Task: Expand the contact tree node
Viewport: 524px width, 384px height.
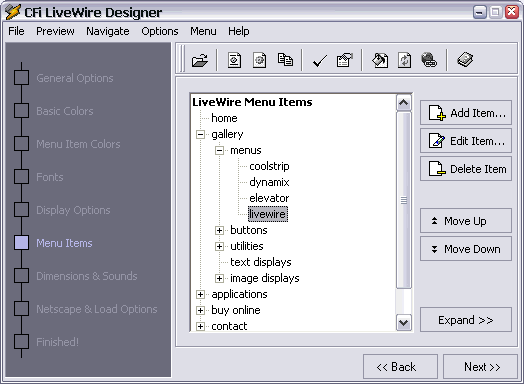Action: [200, 326]
